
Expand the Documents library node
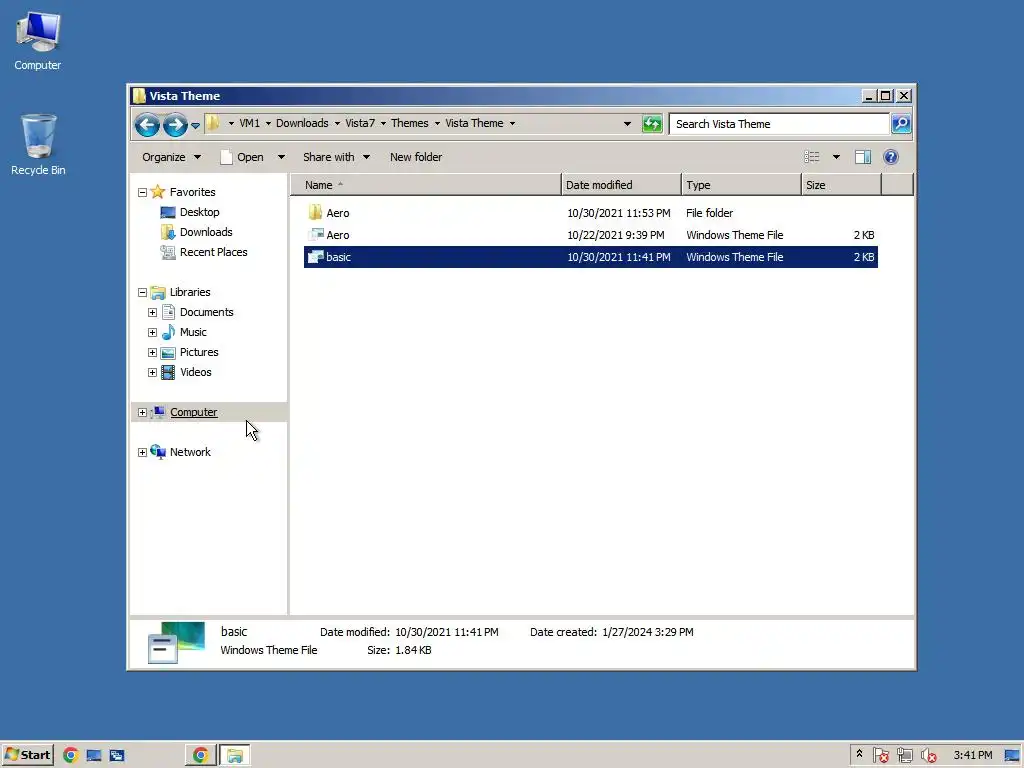tap(152, 313)
